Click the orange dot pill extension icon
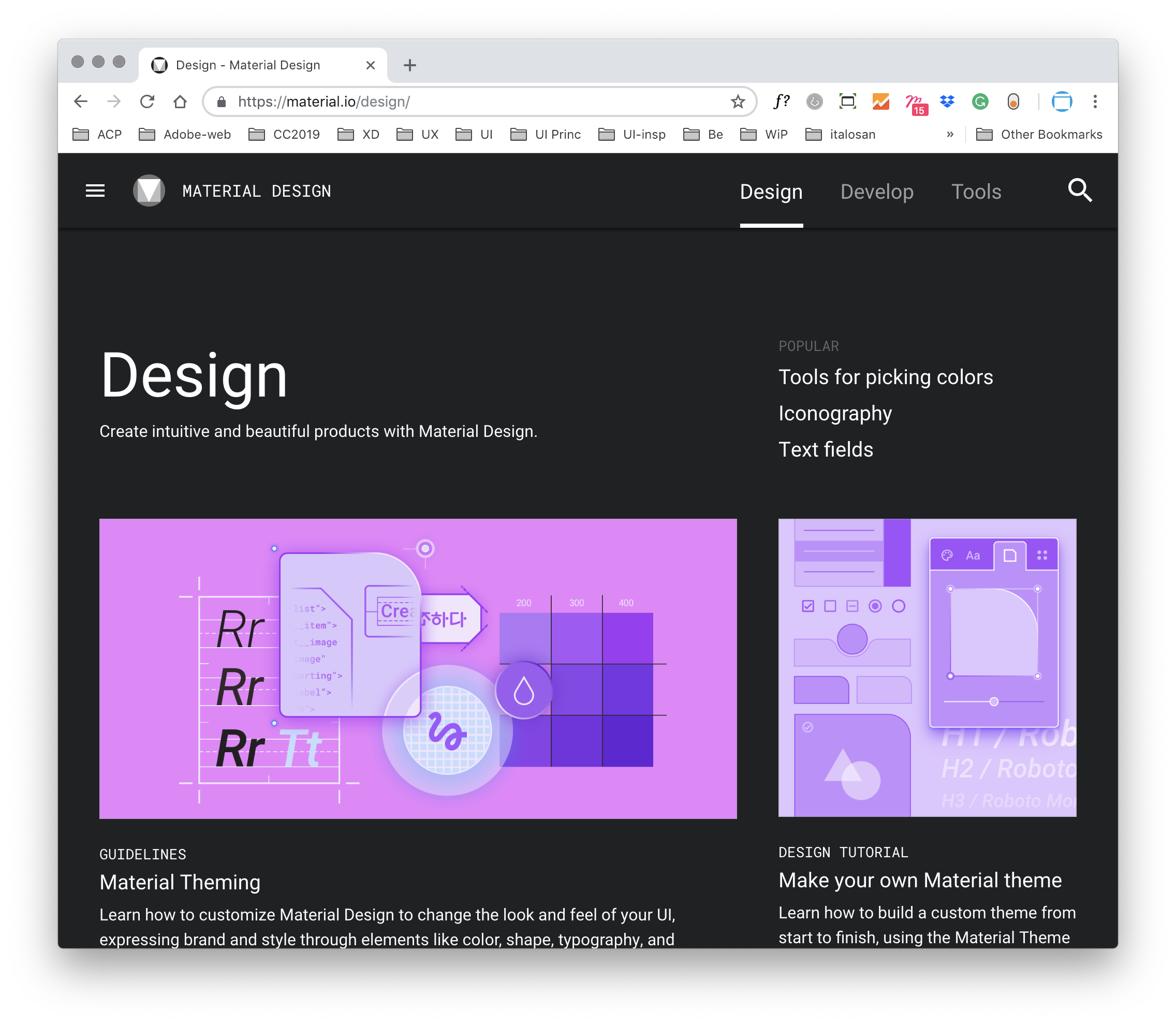Image resolution: width=1176 pixels, height=1025 pixels. 1013,102
